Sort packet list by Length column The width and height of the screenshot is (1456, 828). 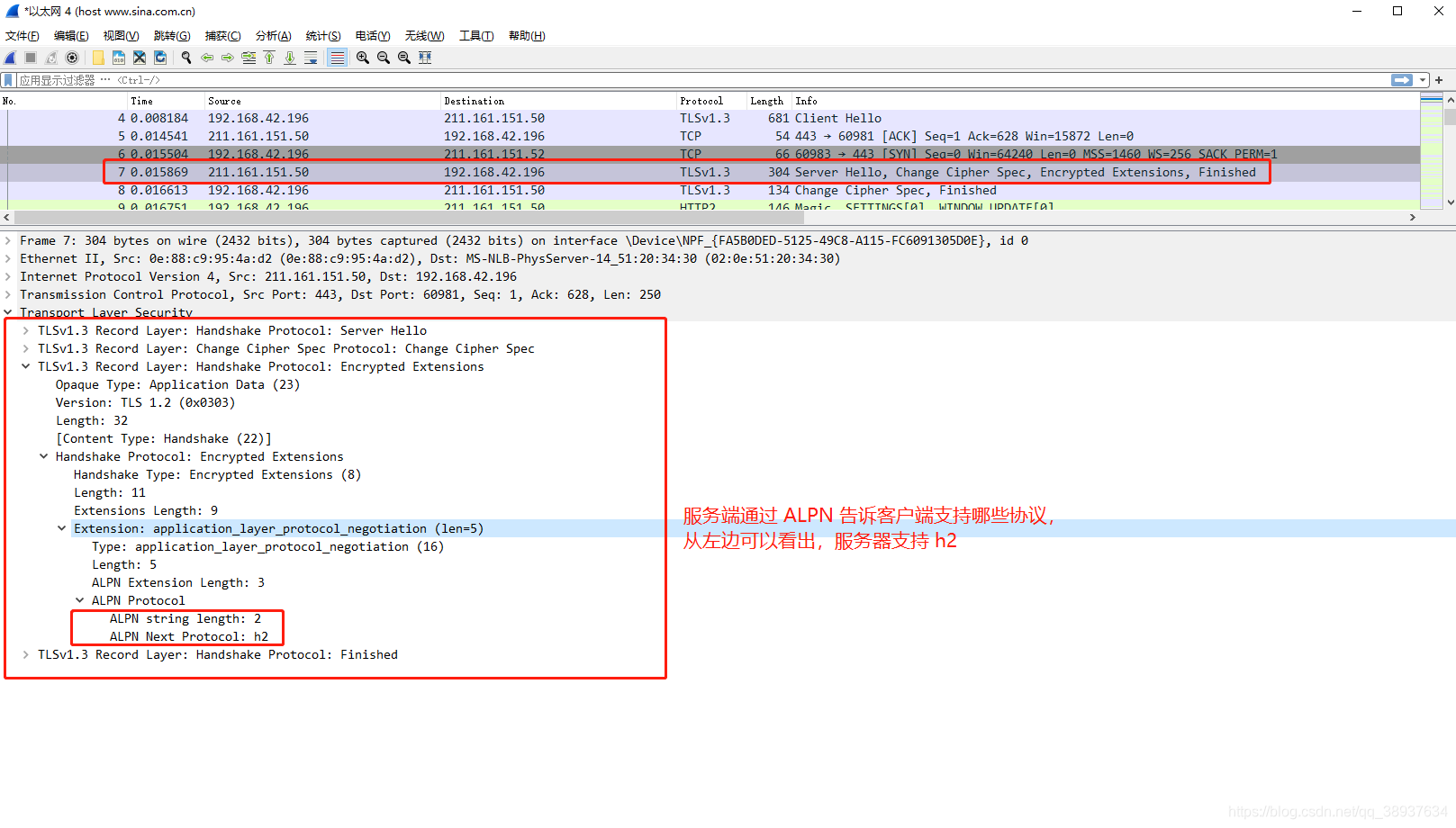pyautogui.click(x=769, y=101)
